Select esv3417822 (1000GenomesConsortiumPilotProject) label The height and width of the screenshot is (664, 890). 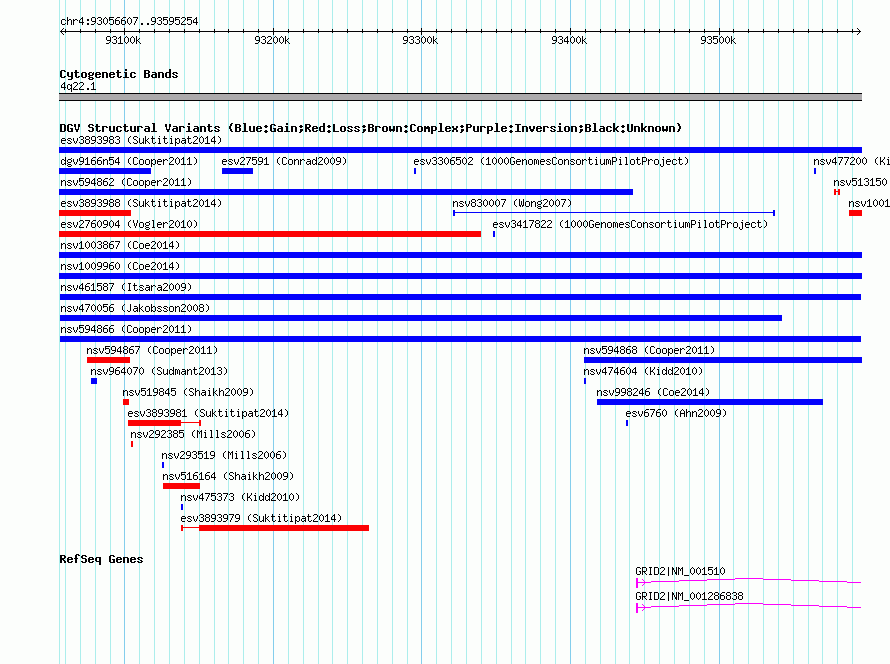[630, 224]
